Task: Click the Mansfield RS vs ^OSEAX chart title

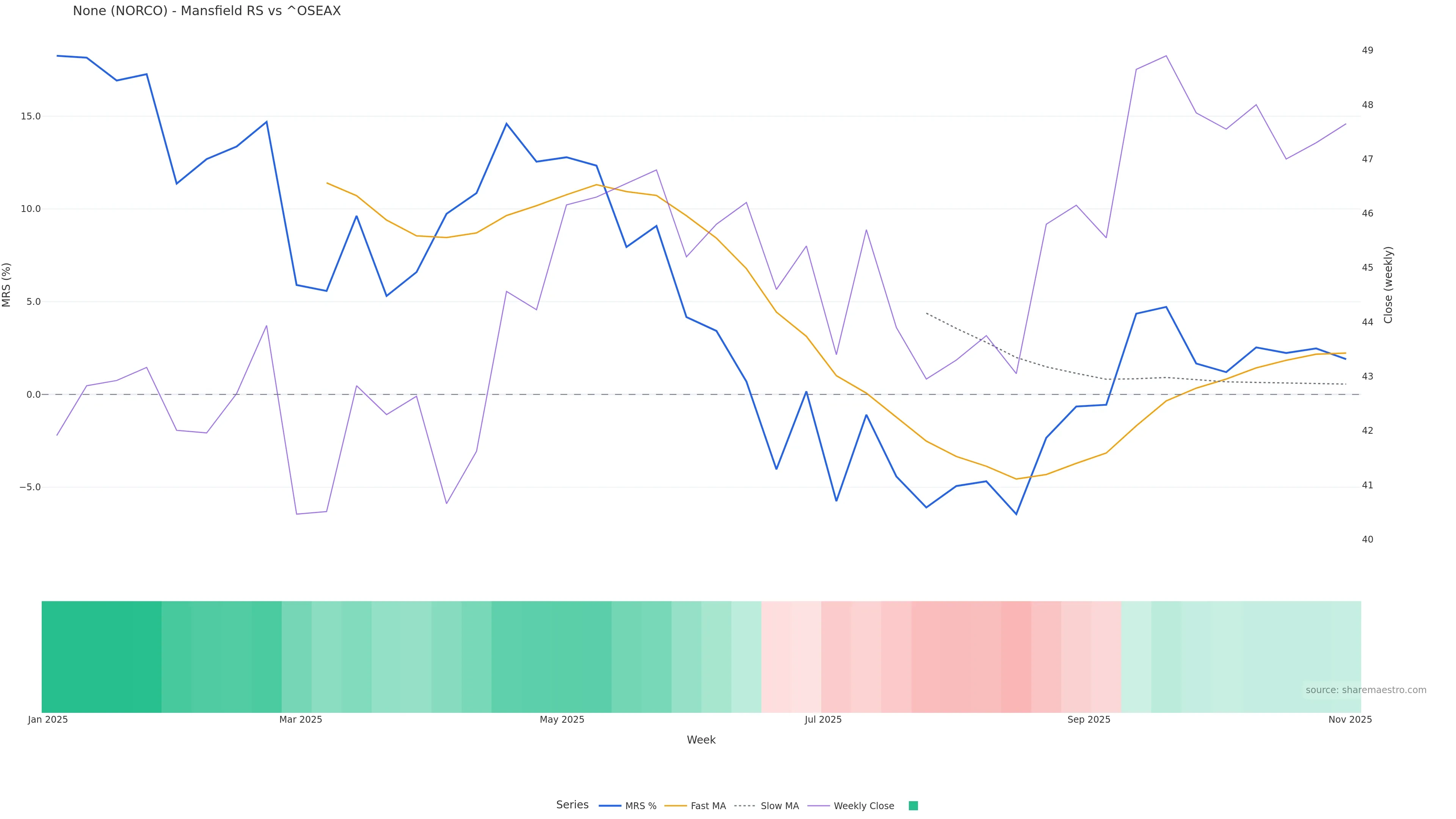Action: [207, 11]
